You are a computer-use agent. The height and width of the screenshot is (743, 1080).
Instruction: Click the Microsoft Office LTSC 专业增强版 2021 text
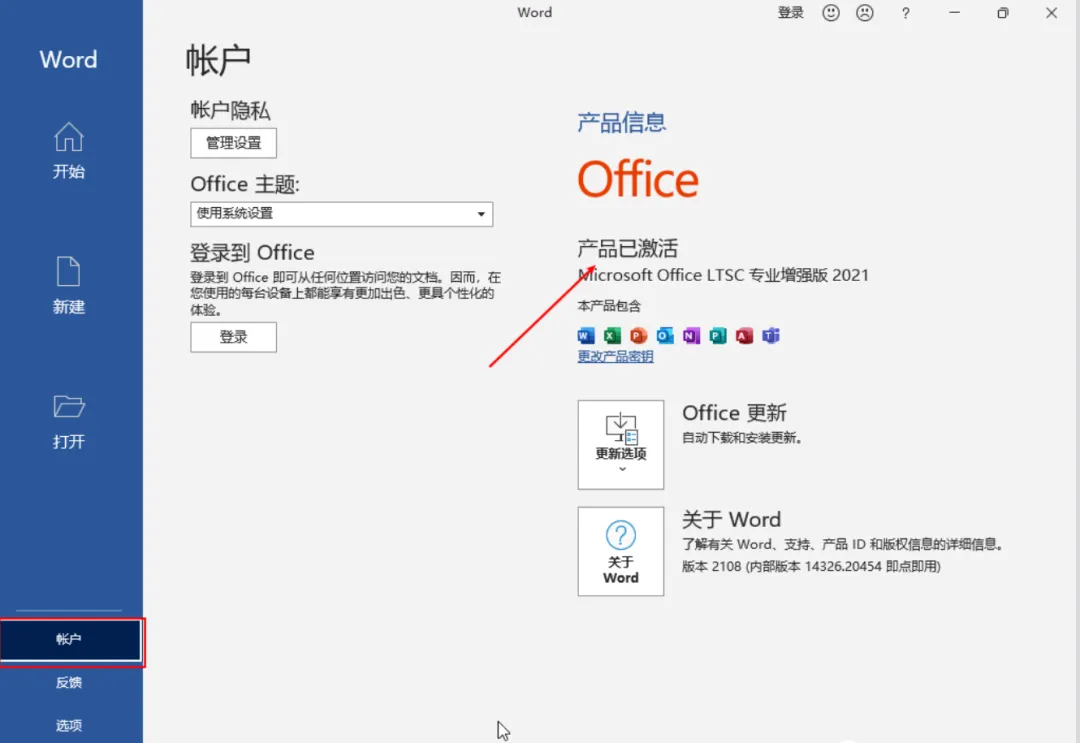click(723, 275)
